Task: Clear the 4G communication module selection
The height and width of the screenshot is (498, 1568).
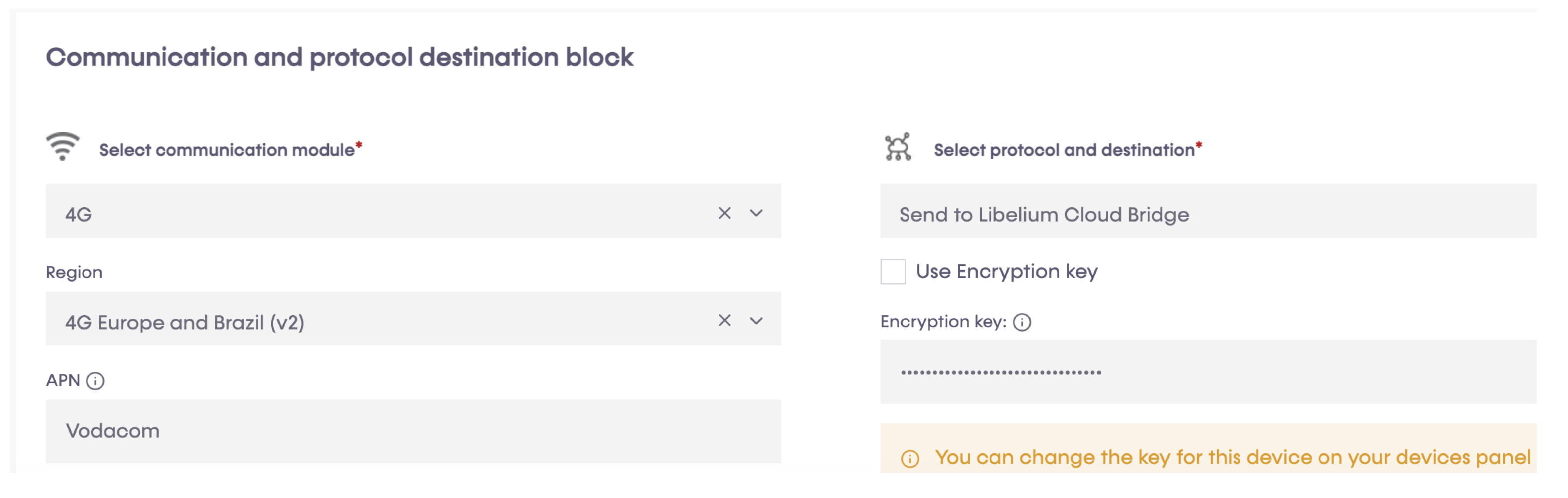Action: click(x=724, y=213)
